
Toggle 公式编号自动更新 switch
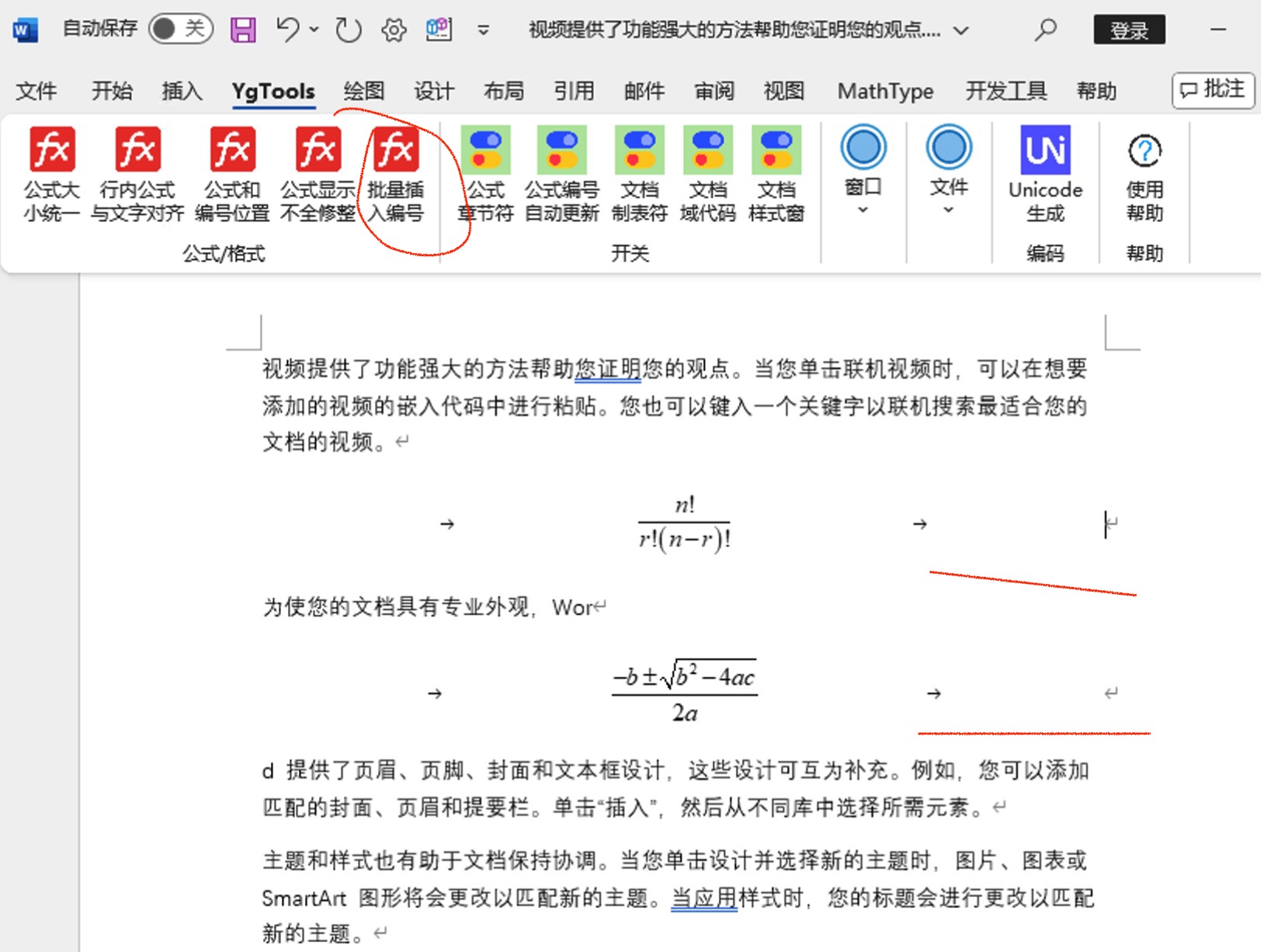(562, 175)
